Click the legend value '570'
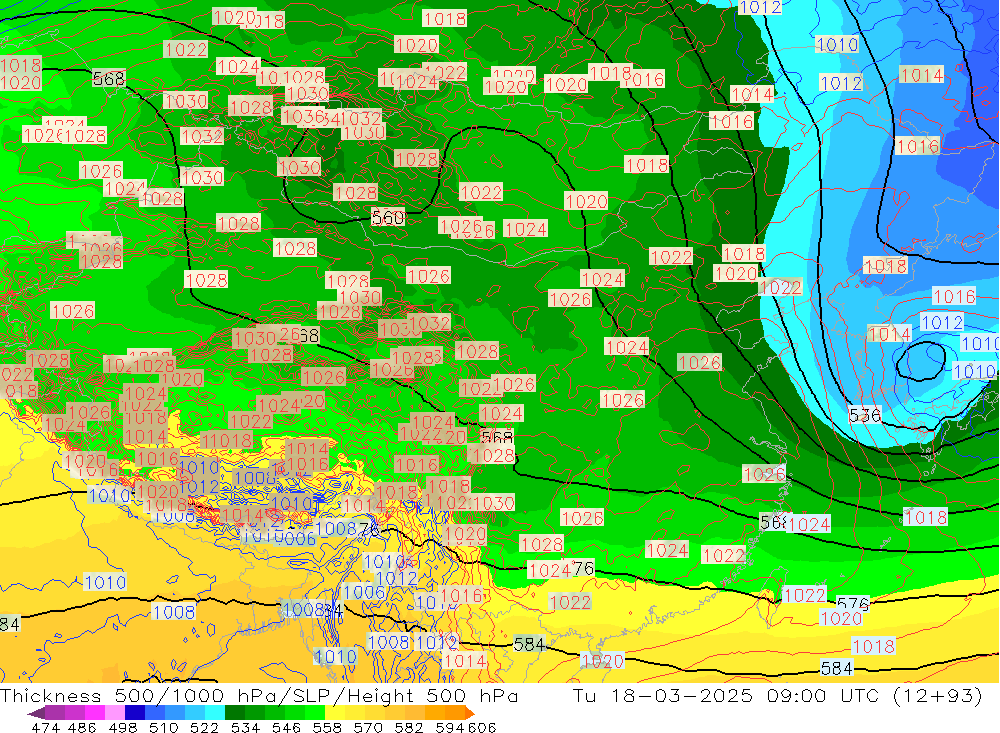 (368, 727)
